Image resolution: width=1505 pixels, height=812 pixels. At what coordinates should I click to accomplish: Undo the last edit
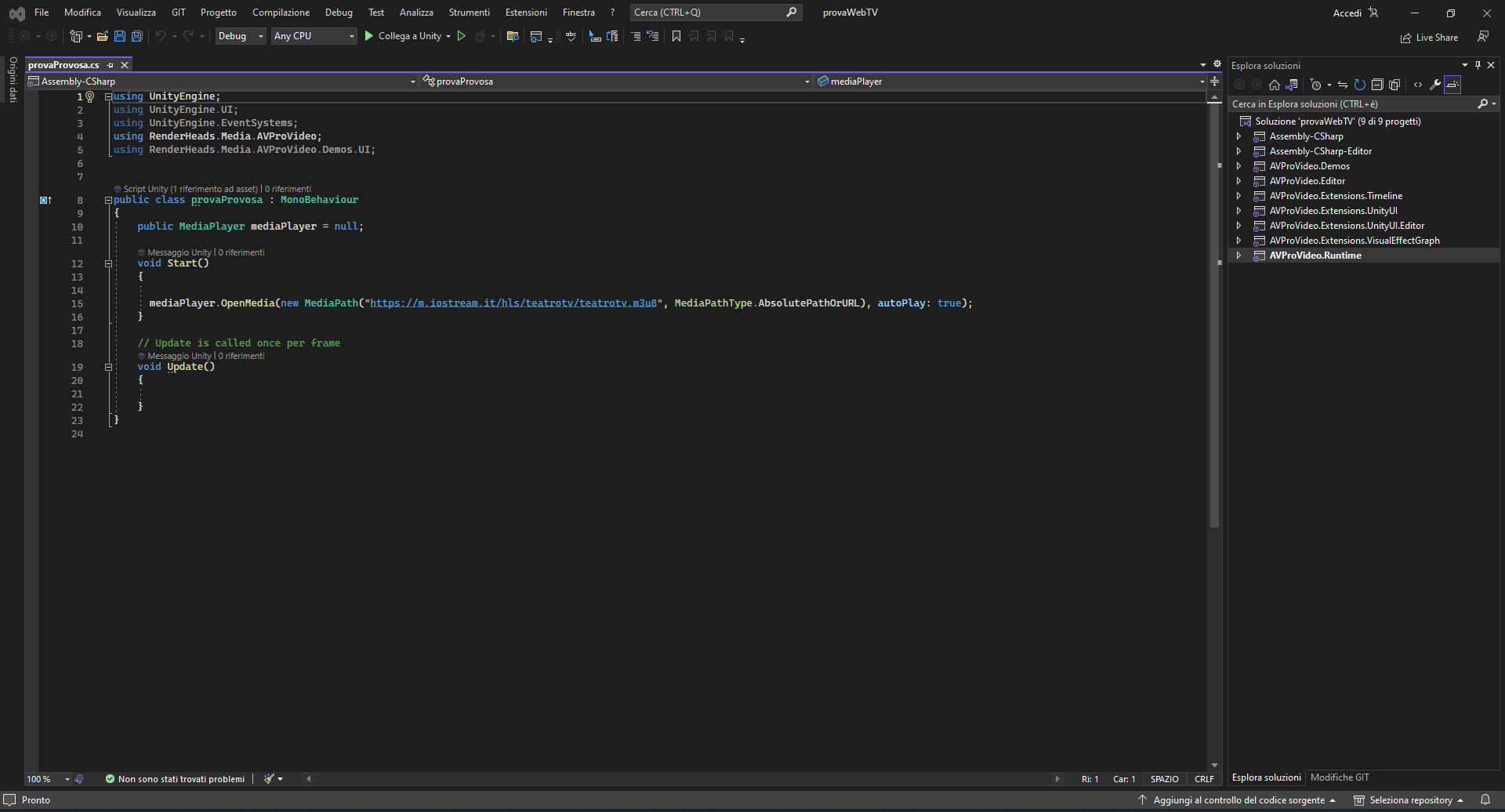pos(160,36)
